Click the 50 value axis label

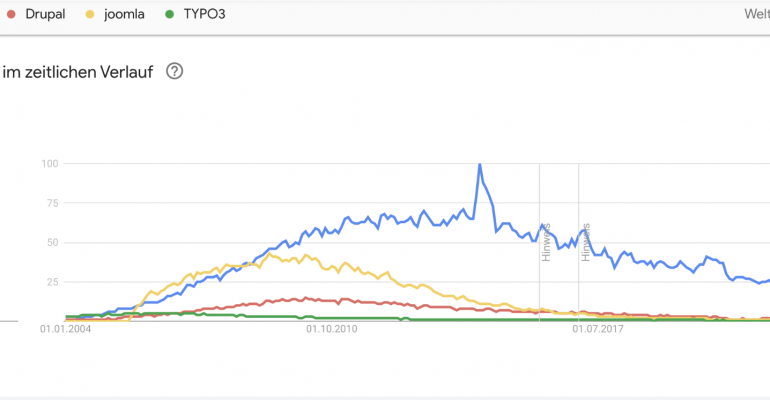point(52,242)
